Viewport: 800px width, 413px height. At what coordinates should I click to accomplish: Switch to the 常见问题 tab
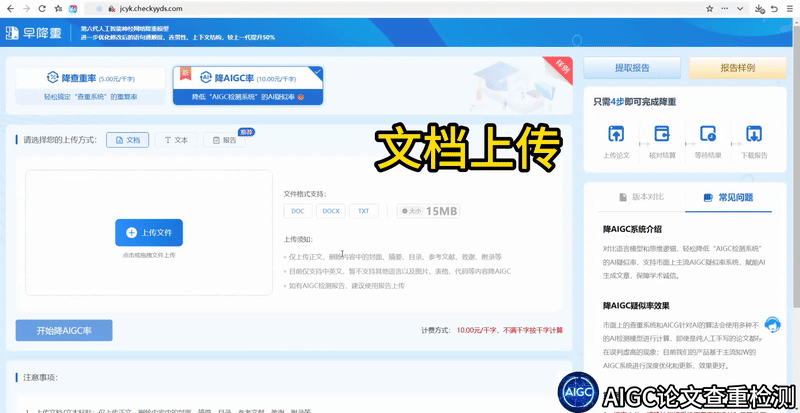(729, 198)
